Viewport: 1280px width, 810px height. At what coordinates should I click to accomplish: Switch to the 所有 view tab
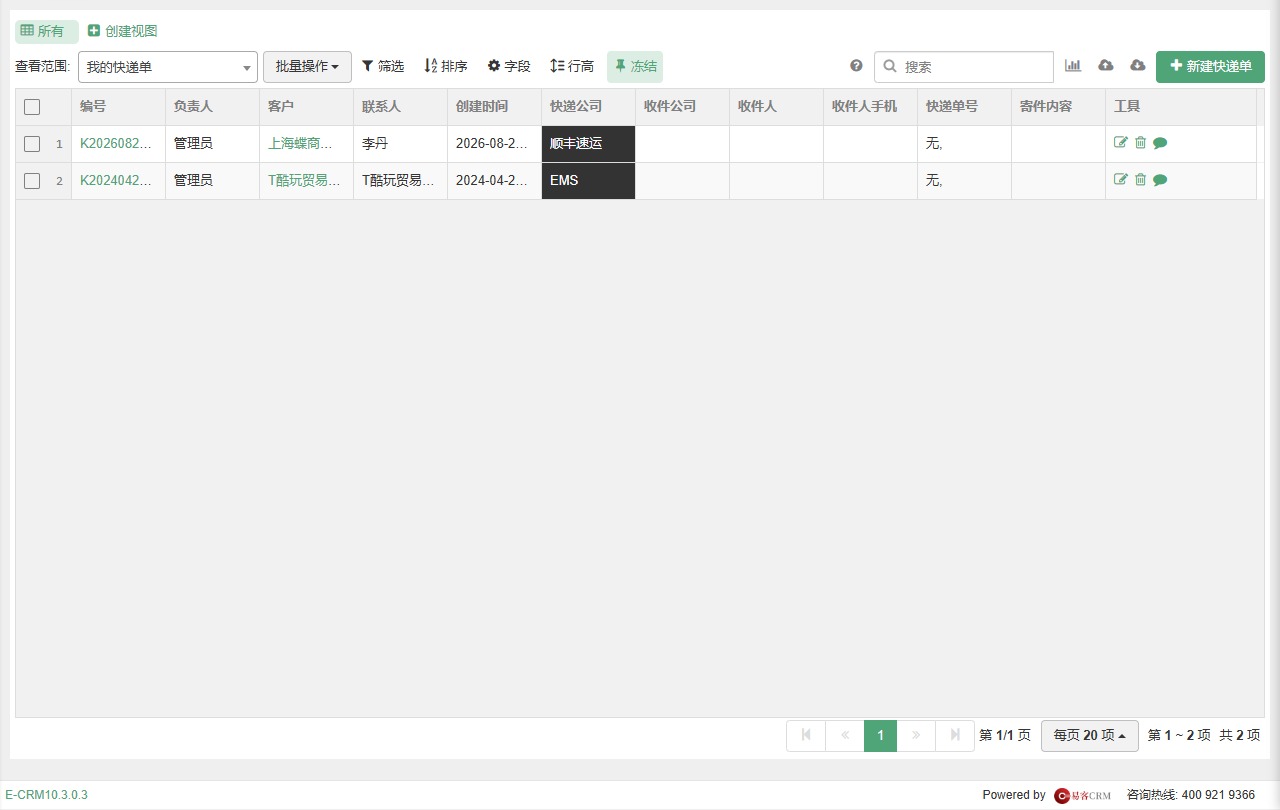[46, 31]
